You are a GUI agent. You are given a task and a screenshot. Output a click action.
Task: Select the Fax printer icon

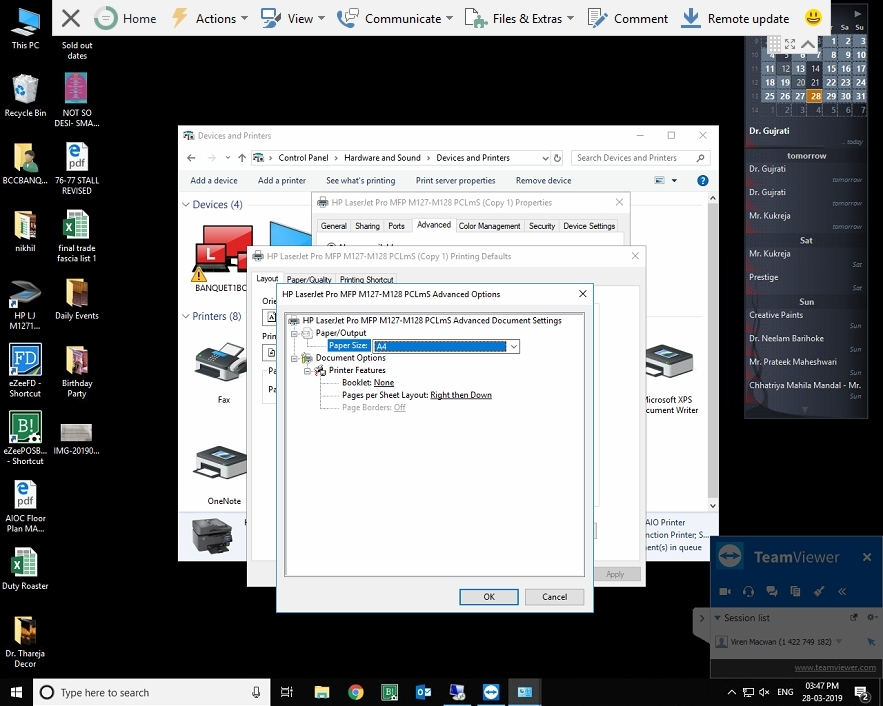[x=221, y=372]
